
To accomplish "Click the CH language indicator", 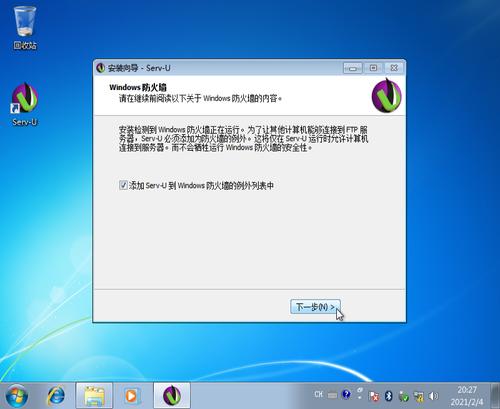I will (319, 394).
